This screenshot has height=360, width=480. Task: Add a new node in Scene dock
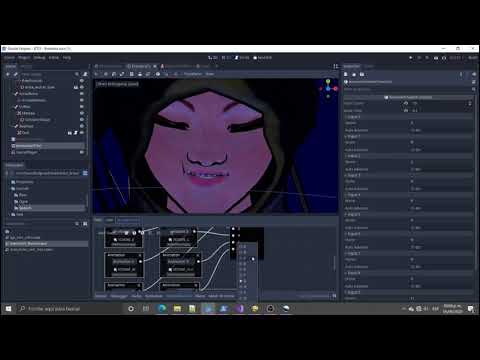8,74
